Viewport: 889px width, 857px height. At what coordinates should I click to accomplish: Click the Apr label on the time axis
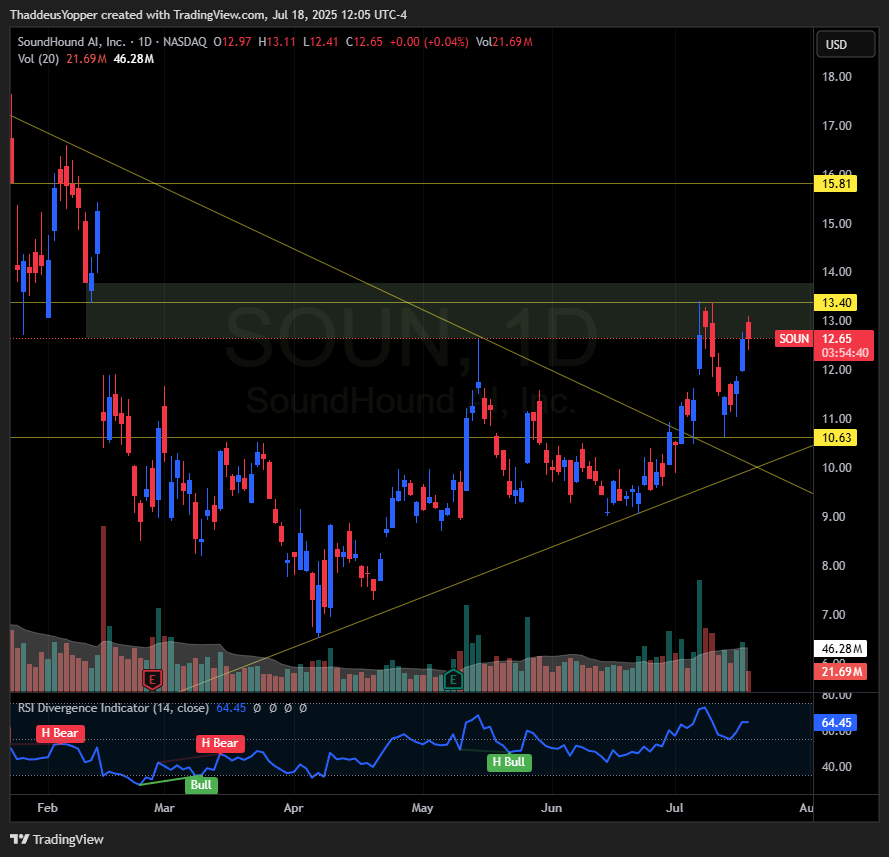tap(293, 808)
